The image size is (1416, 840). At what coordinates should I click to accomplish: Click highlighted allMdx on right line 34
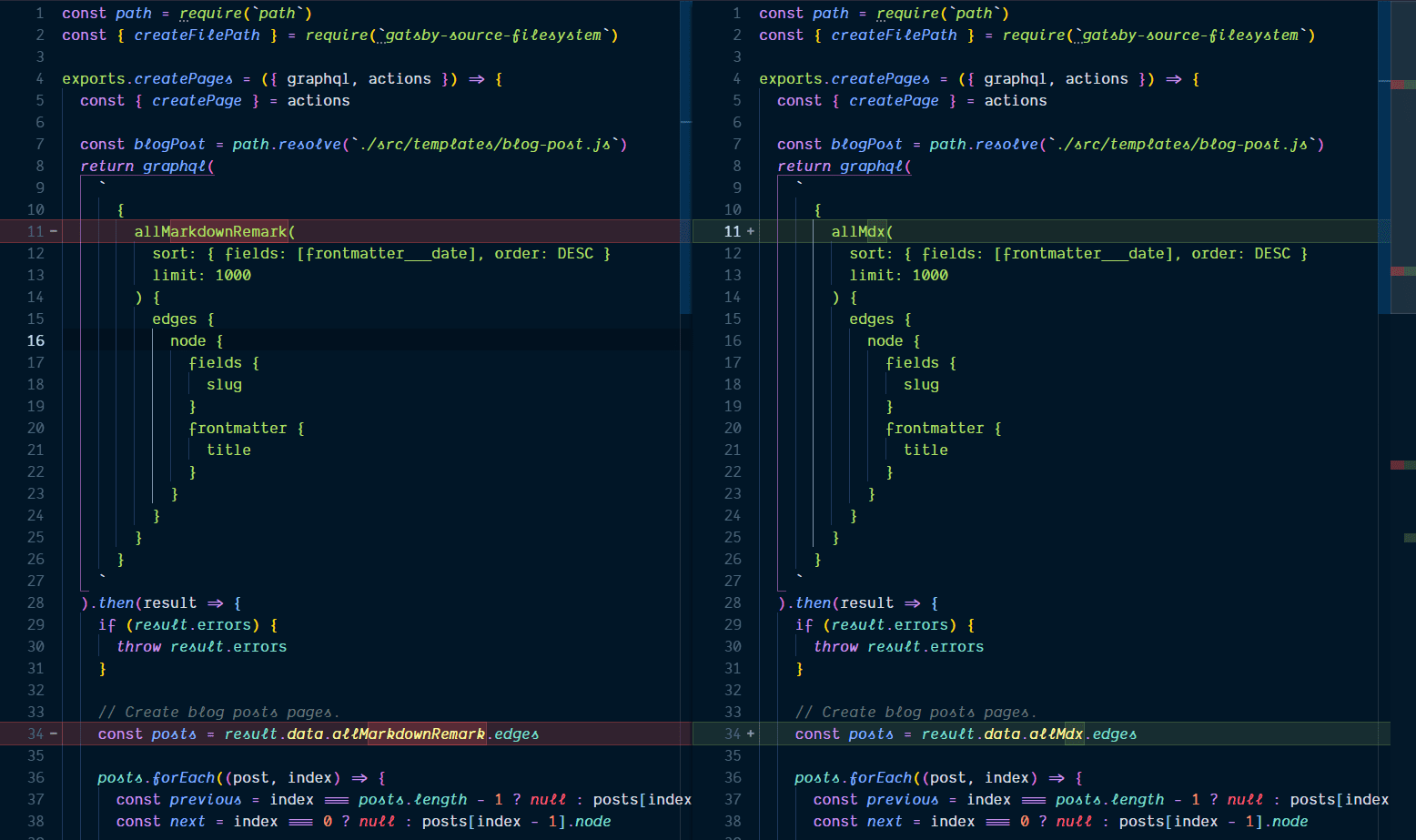pyautogui.click(x=1057, y=734)
